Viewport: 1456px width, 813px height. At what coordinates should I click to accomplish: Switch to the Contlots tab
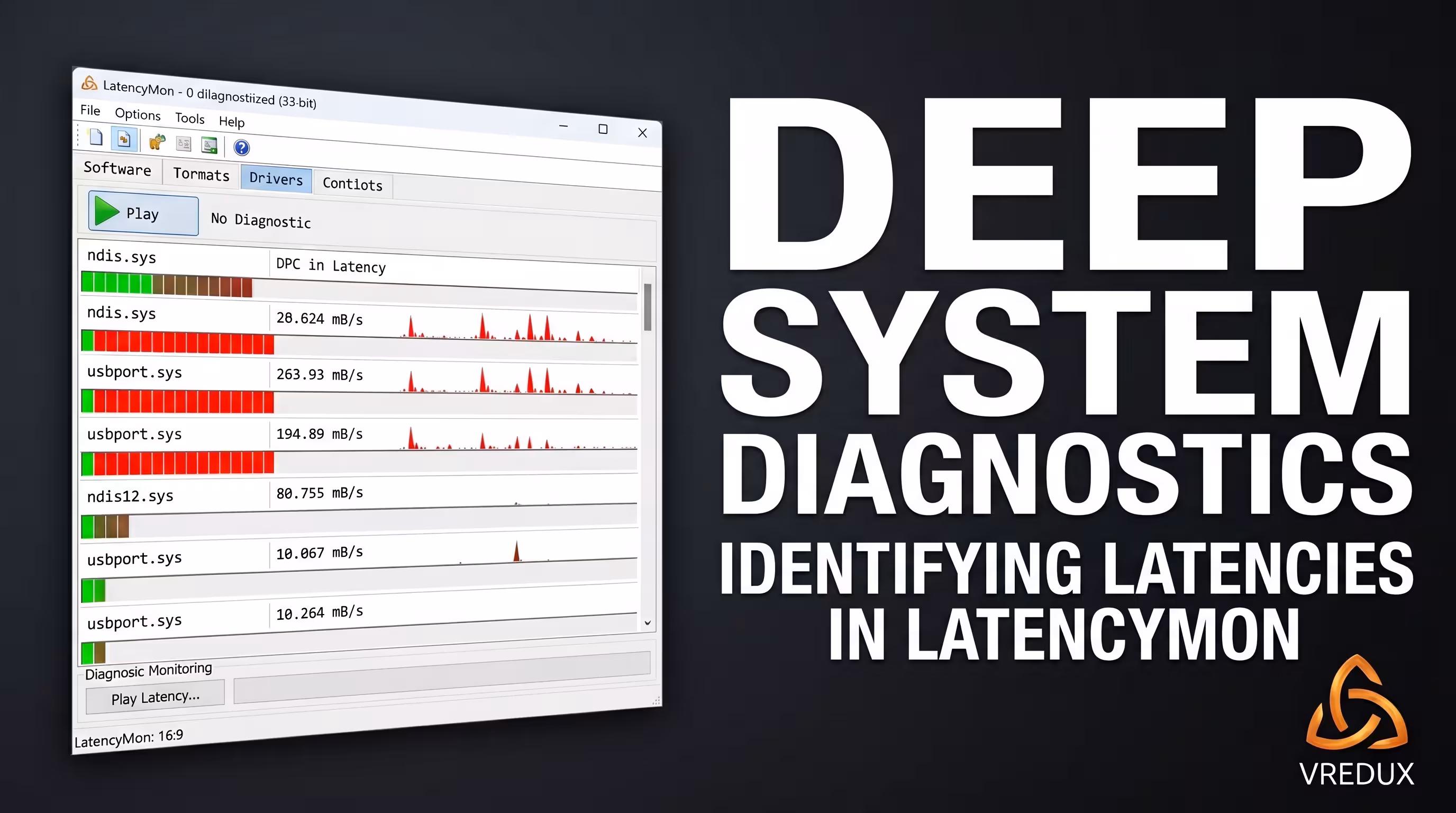pyautogui.click(x=353, y=184)
